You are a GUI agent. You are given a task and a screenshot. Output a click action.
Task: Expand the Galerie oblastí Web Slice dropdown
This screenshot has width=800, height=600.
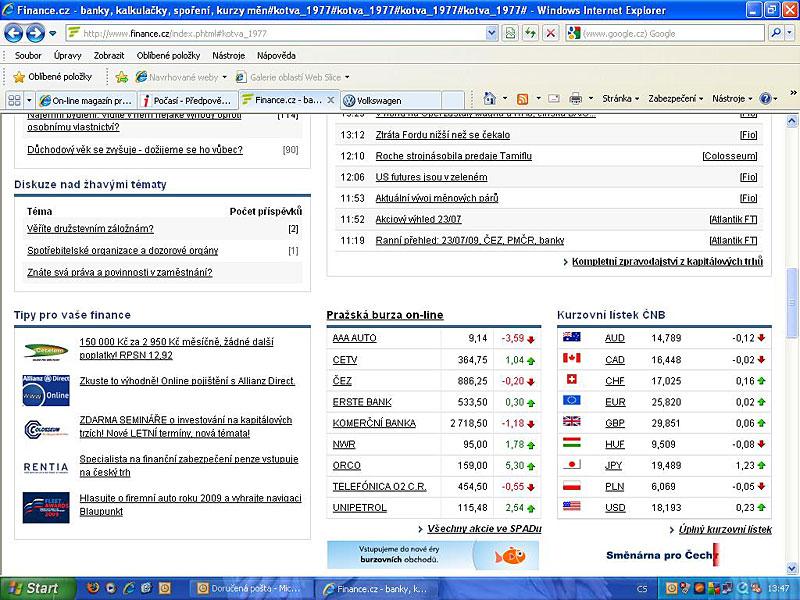(347, 78)
